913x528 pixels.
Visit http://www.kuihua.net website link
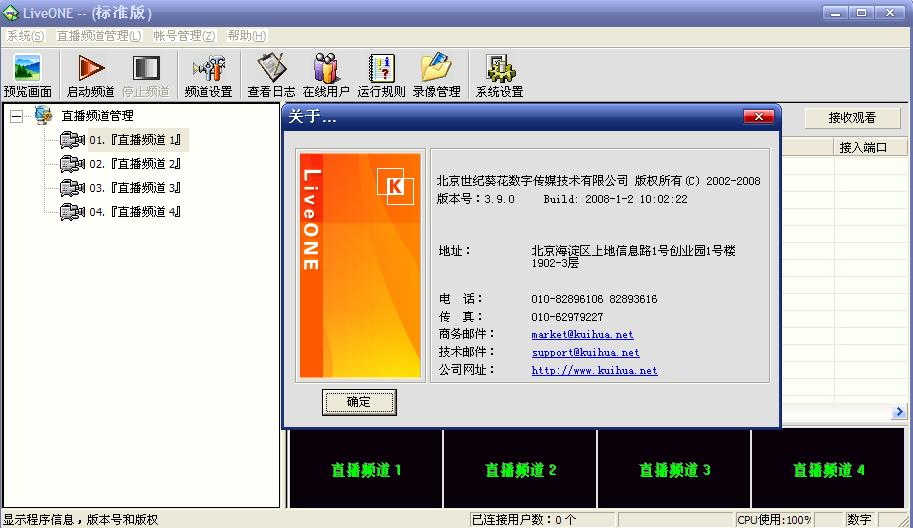pos(594,371)
